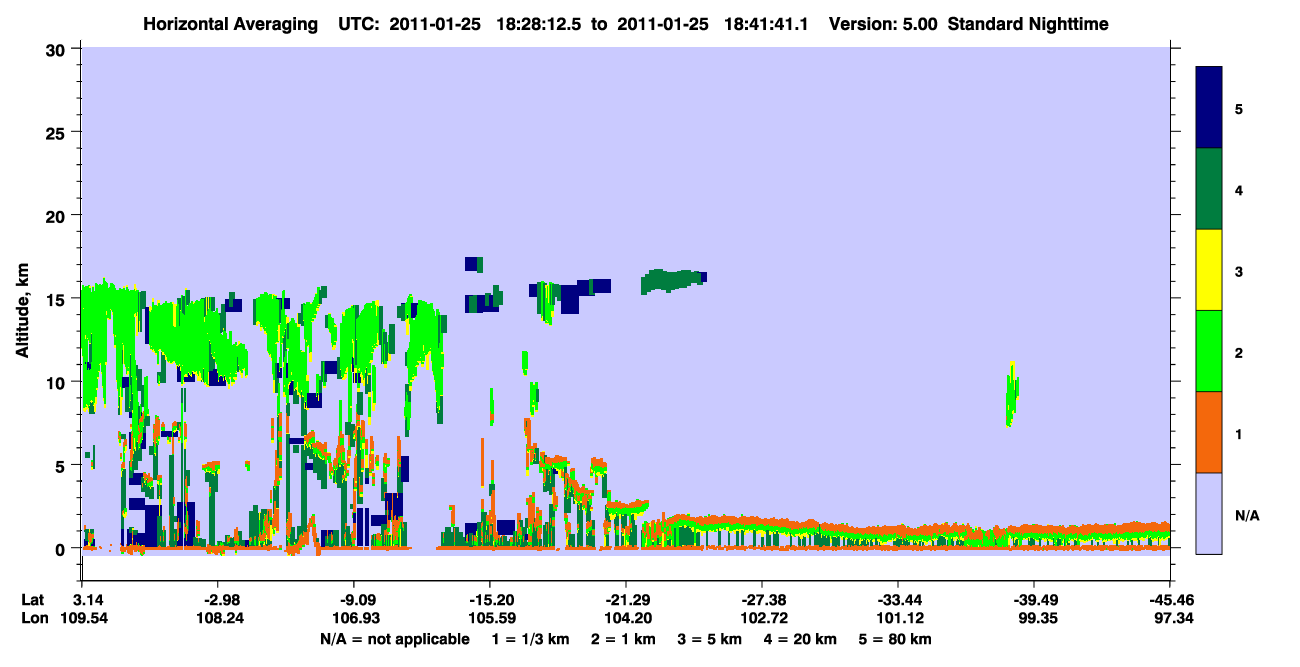The height and width of the screenshot is (667, 1300).
Task: Click the dark green level 4 color swatch
Action: 1209,189
